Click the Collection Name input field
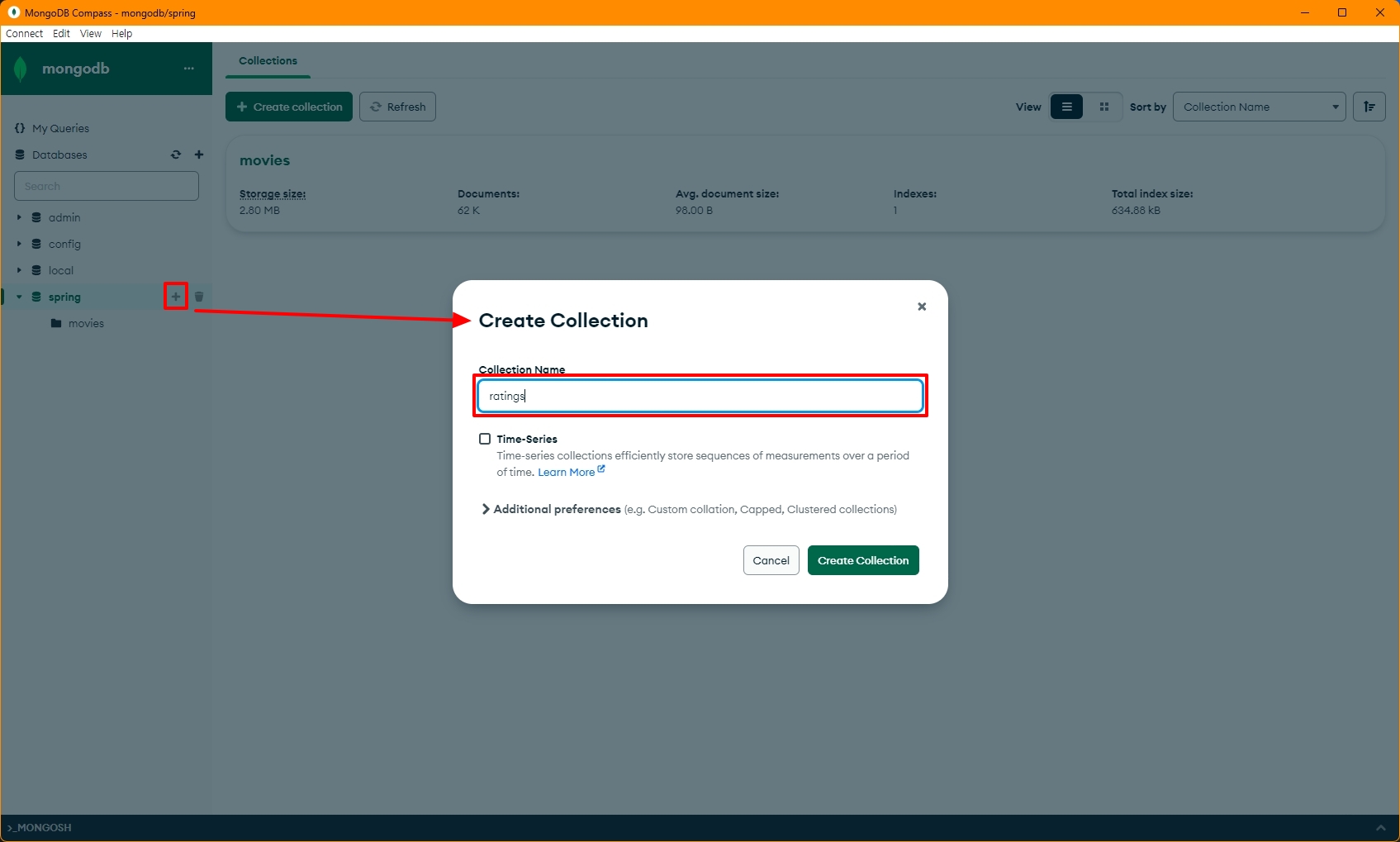 click(x=700, y=396)
